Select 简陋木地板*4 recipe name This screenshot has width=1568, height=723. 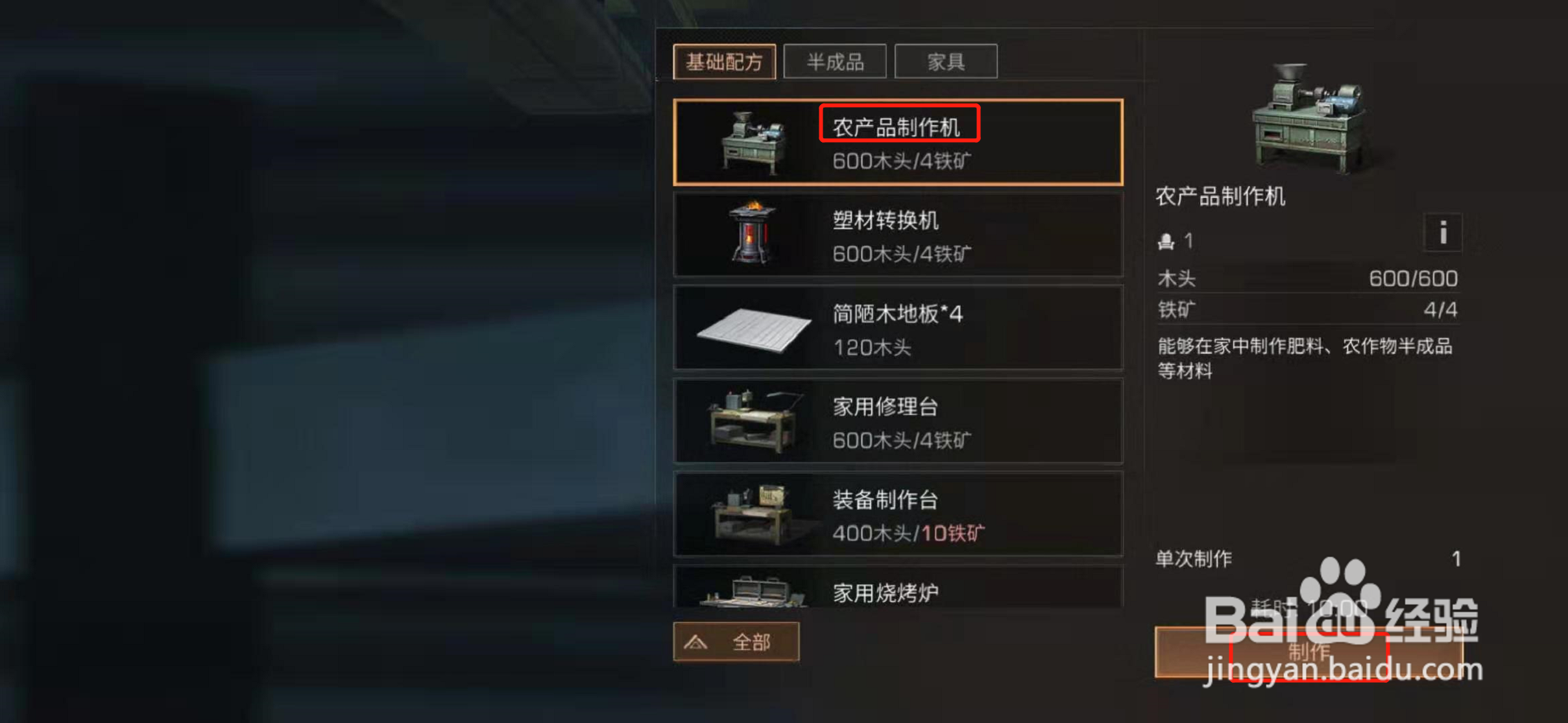pyautogui.click(x=898, y=314)
